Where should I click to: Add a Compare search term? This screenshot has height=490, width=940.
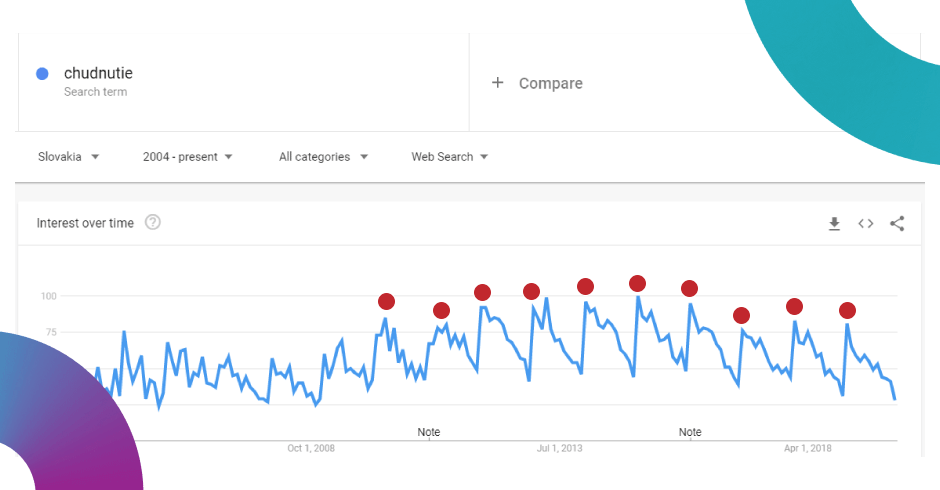[550, 83]
